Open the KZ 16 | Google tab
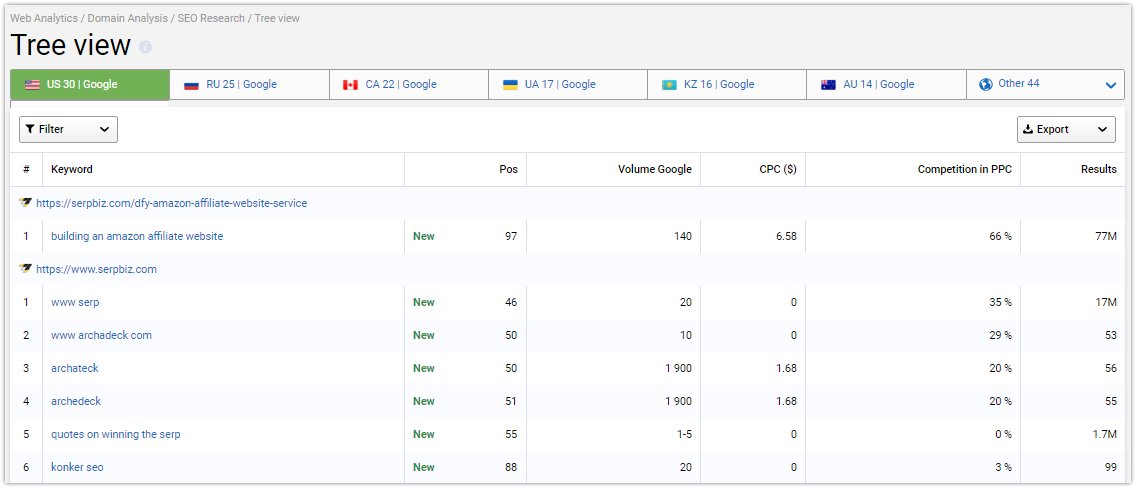This screenshot has width=1136, height=488. [x=727, y=85]
